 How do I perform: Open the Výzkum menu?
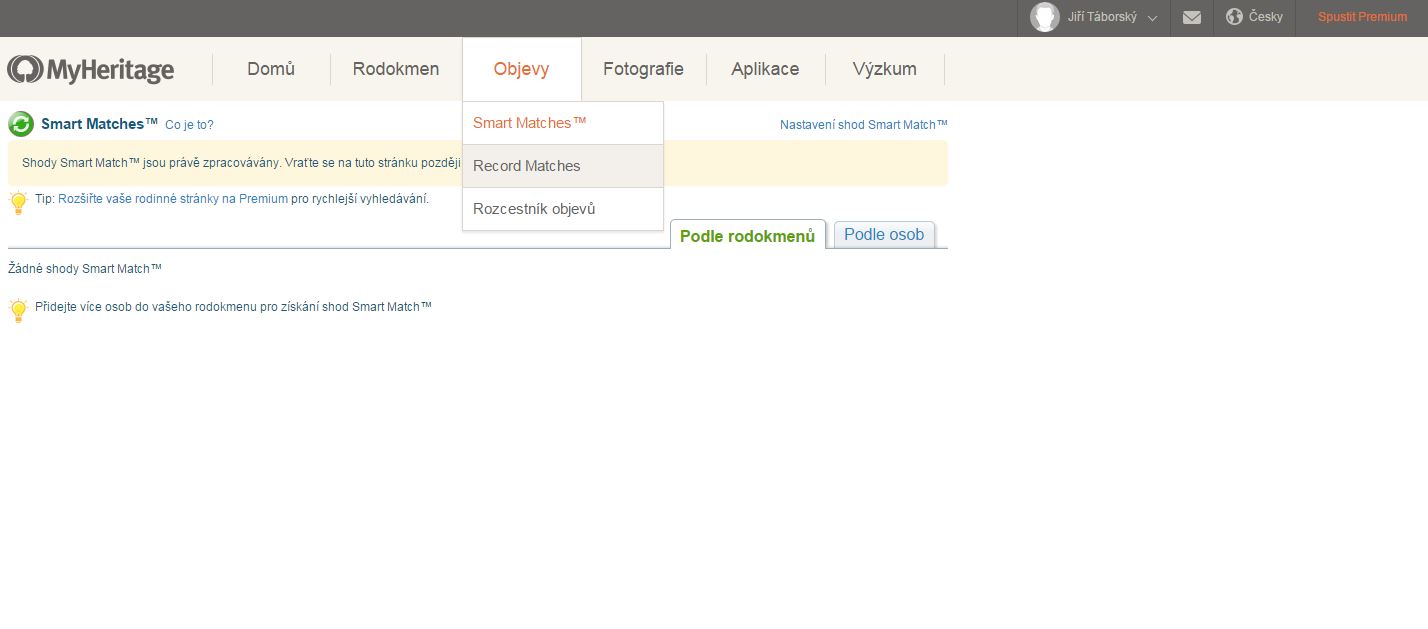pos(884,69)
